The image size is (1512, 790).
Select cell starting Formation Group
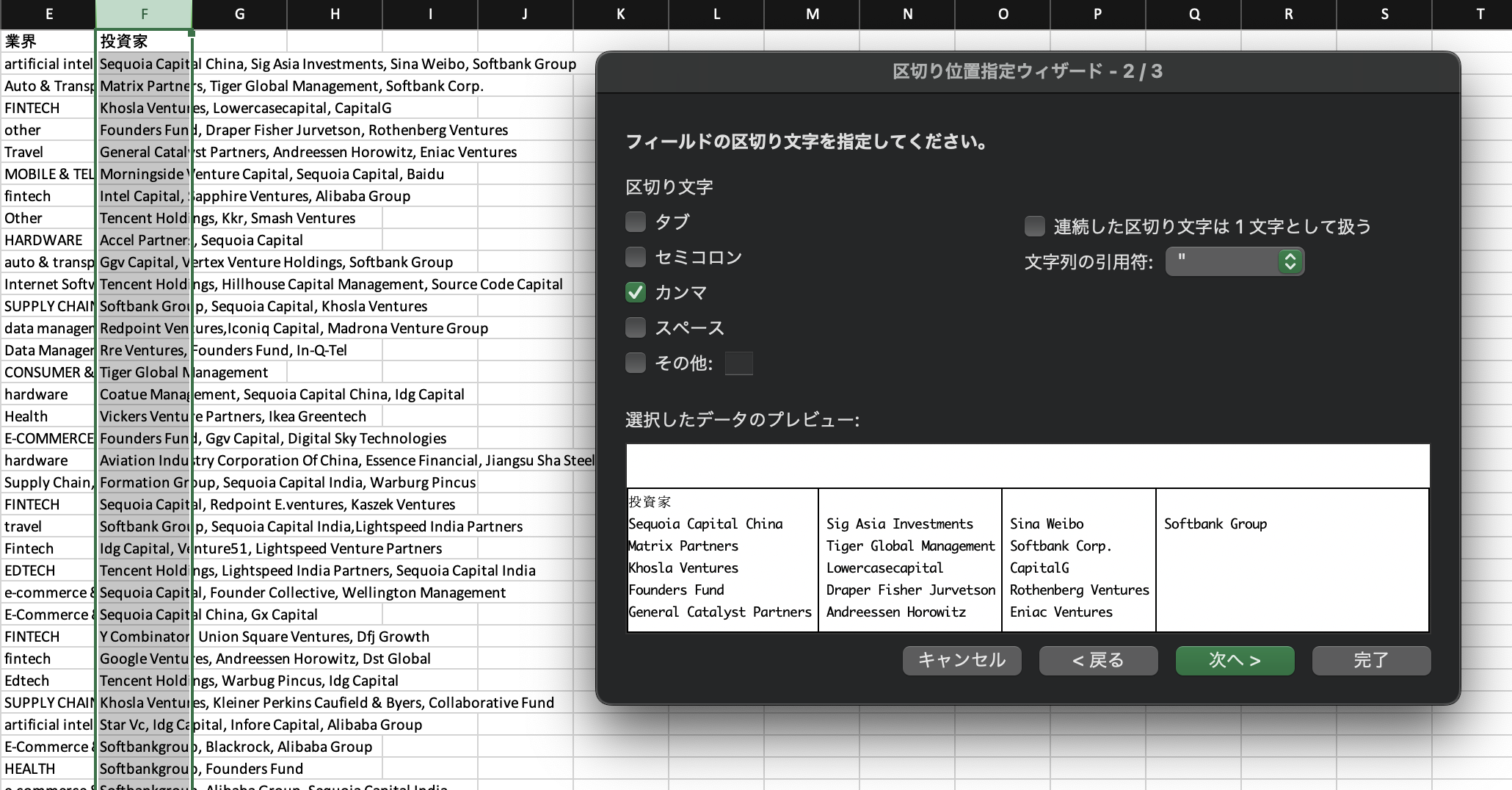[x=144, y=482]
